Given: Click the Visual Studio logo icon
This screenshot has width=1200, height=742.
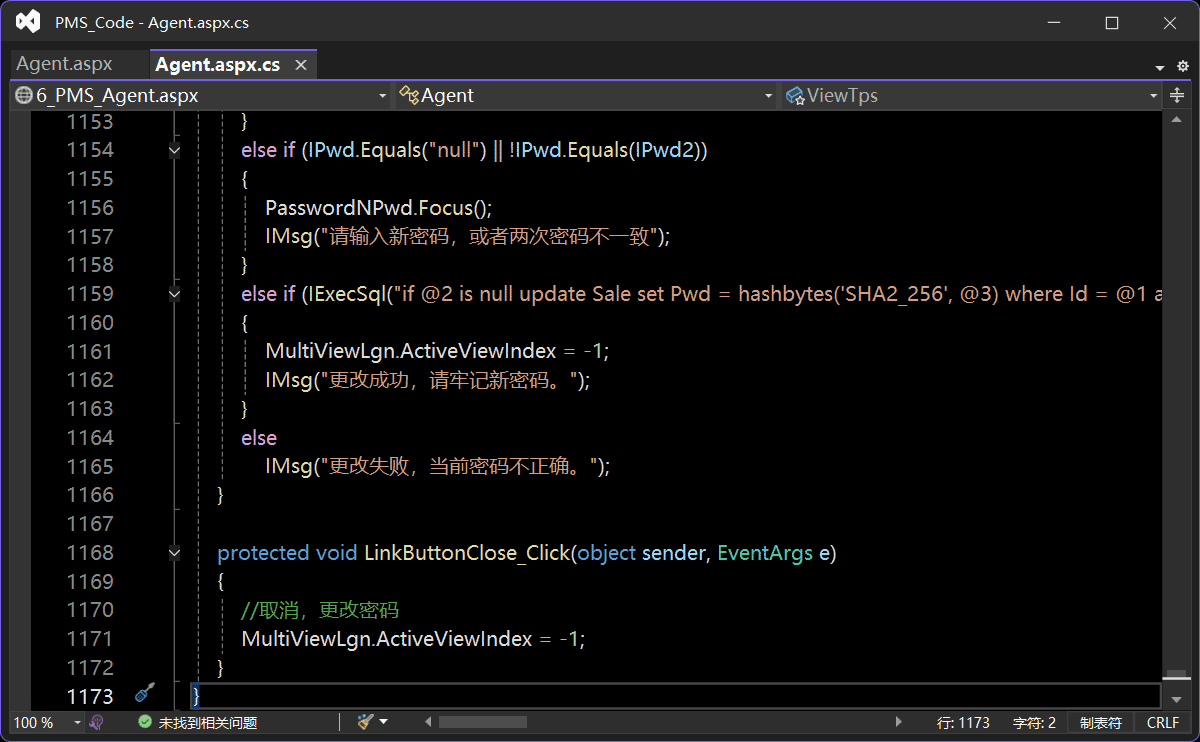Looking at the screenshot, I should tap(28, 22).
